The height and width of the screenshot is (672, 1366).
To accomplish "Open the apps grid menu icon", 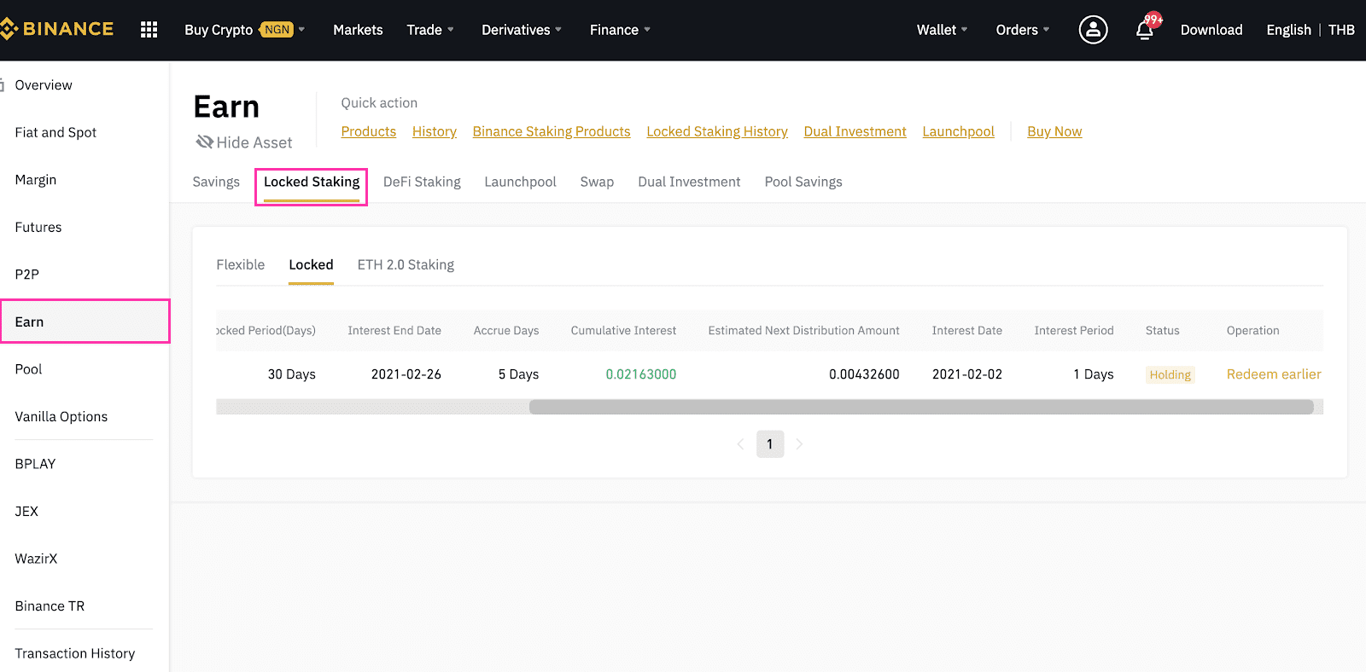I will click(149, 30).
